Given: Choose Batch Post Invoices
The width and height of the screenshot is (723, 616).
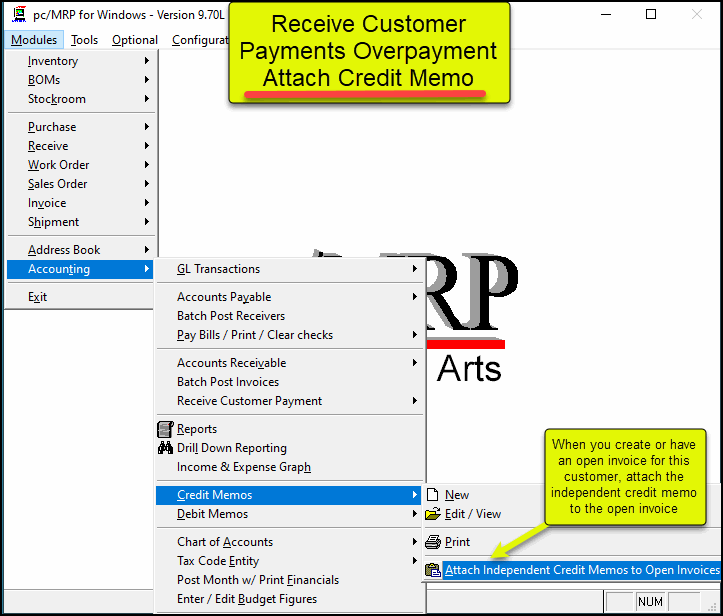Looking at the screenshot, I should click(228, 382).
